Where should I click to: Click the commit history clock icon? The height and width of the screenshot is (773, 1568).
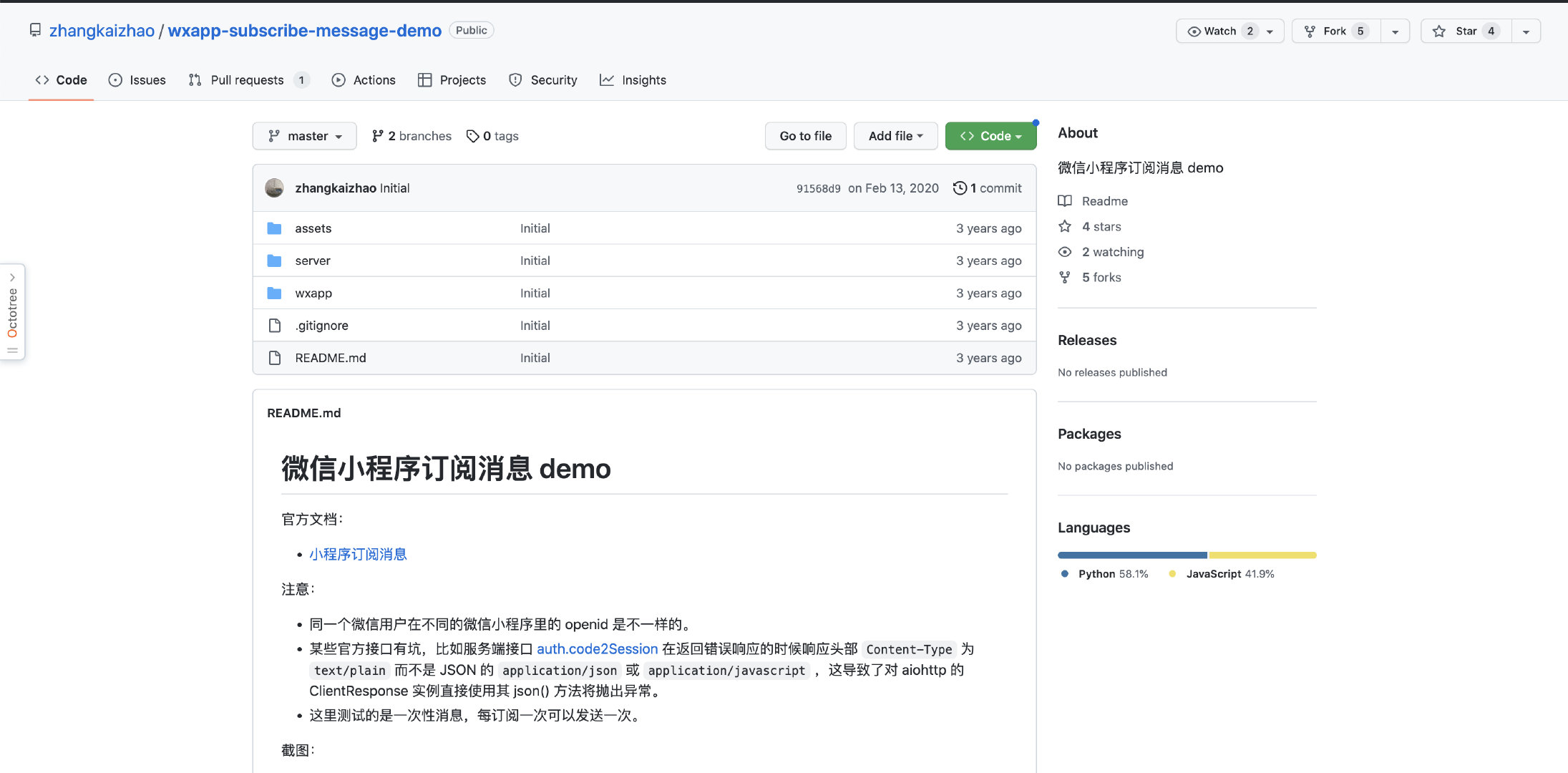click(x=960, y=188)
